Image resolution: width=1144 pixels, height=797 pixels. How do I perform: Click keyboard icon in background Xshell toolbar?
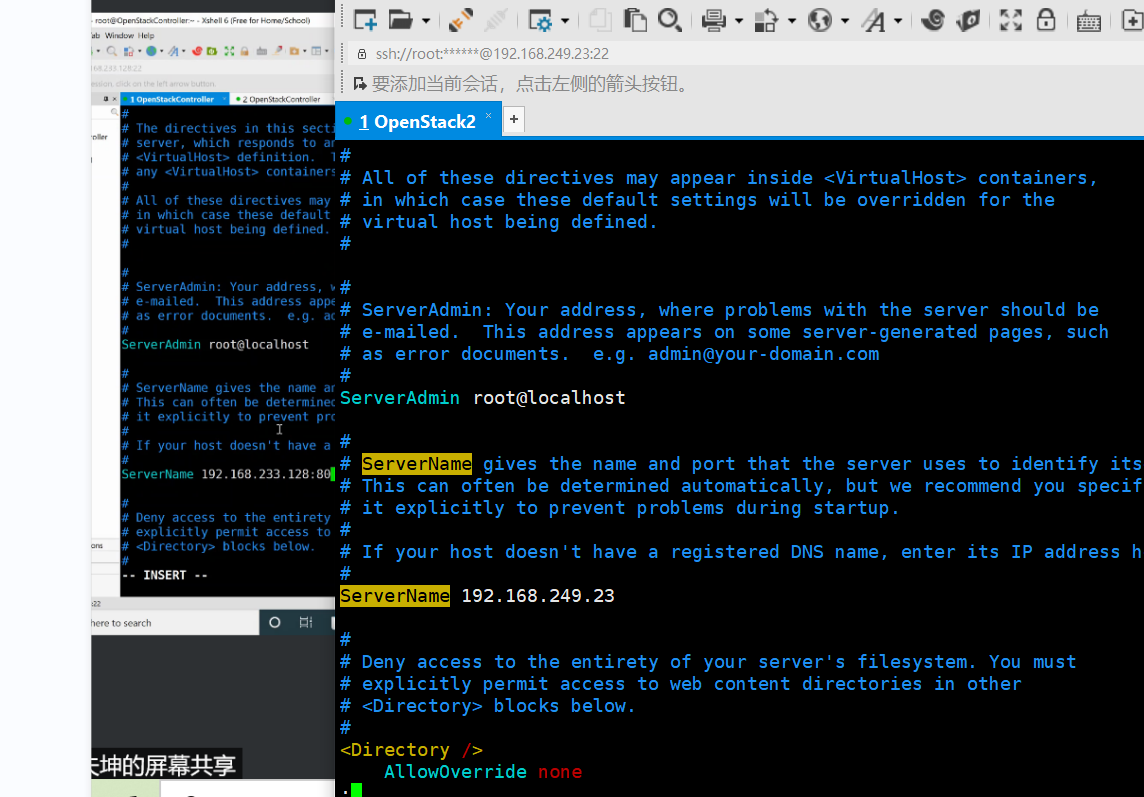coord(260,51)
